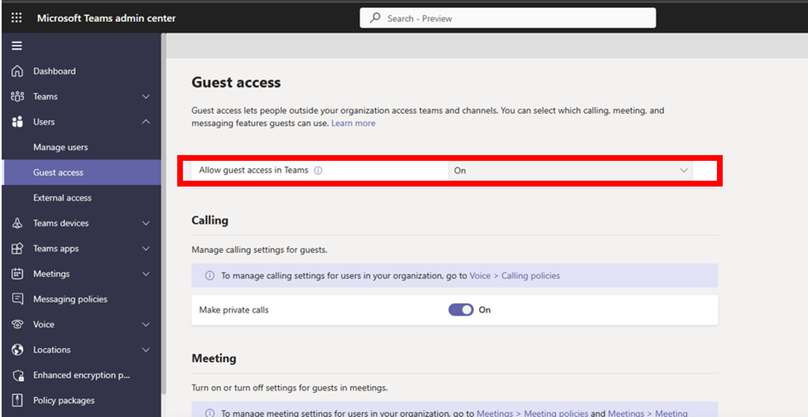Viewport: 808px width, 417px height.
Task: Open Enhanced encryption policies item
Action: coord(81,375)
